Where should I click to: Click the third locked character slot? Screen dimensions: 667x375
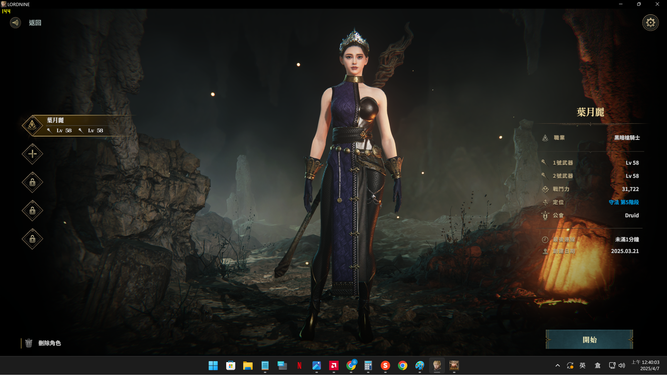[32, 239]
